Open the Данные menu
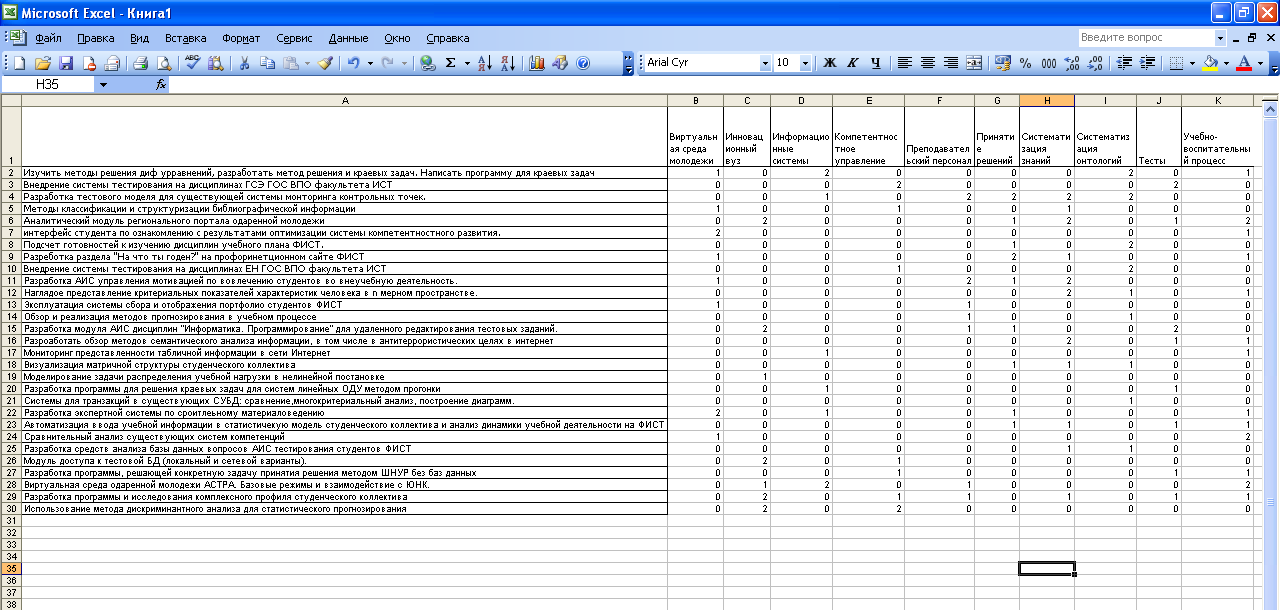 click(348, 38)
